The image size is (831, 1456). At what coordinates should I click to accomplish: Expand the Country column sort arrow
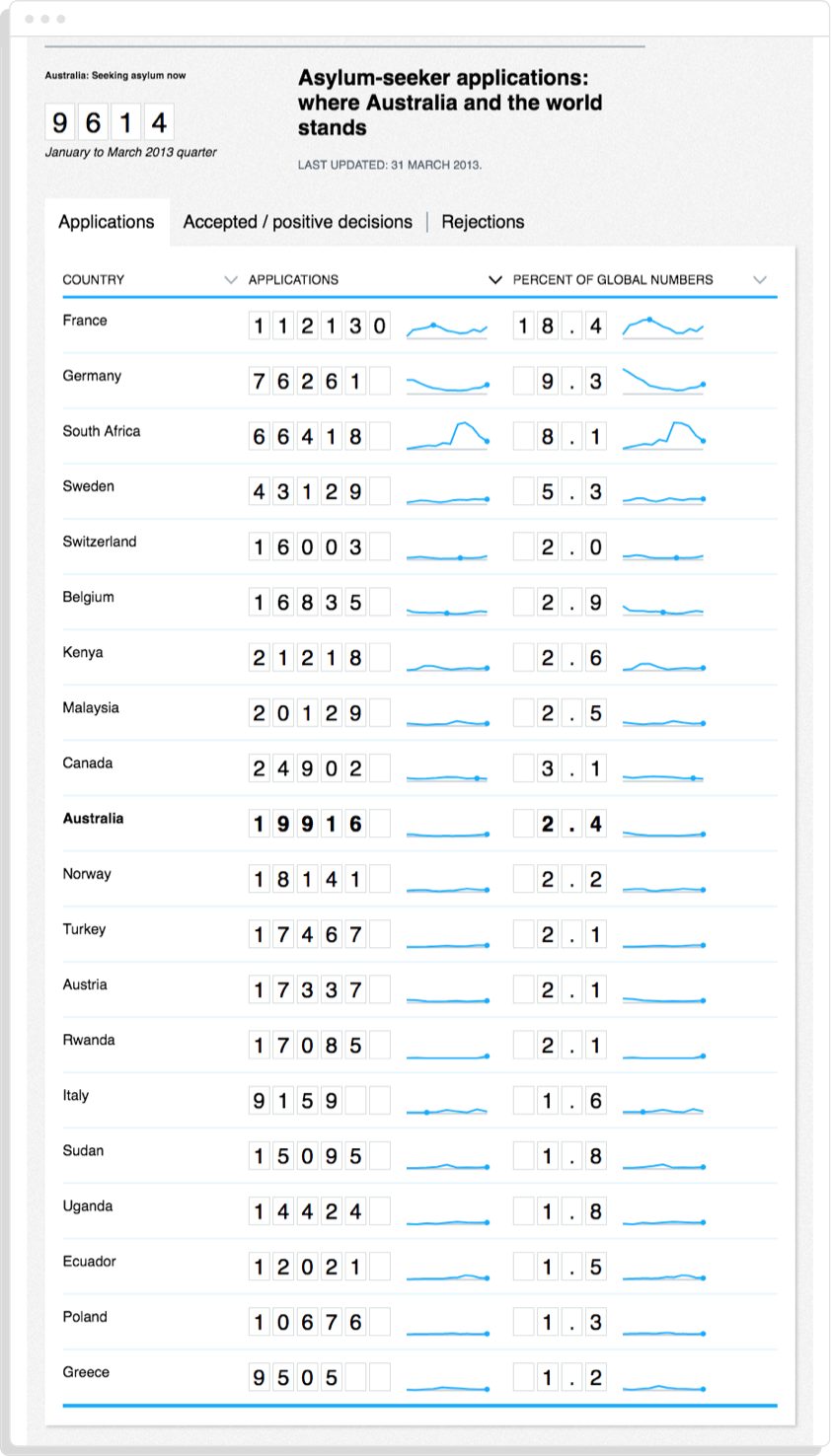(x=231, y=280)
